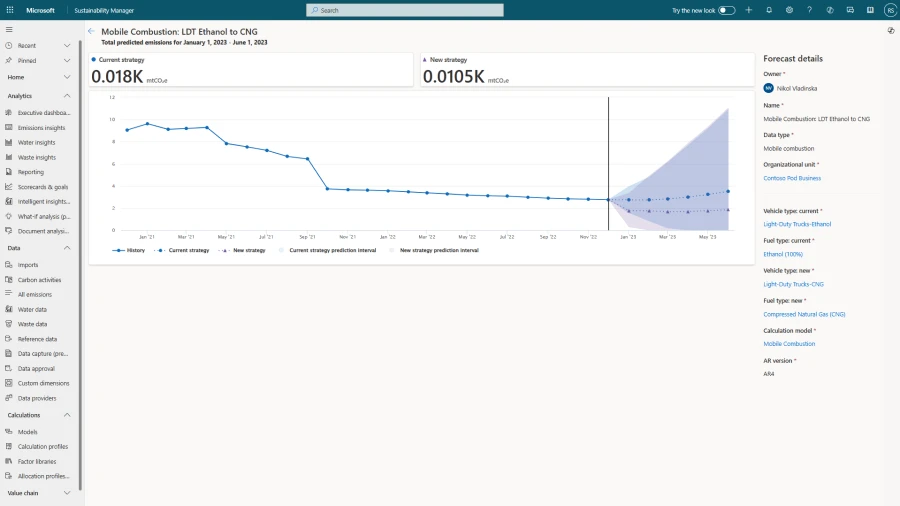The height and width of the screenshot is (506, 900).
Task: Collapse the Analytics group
Action: [x=67, y=96]
